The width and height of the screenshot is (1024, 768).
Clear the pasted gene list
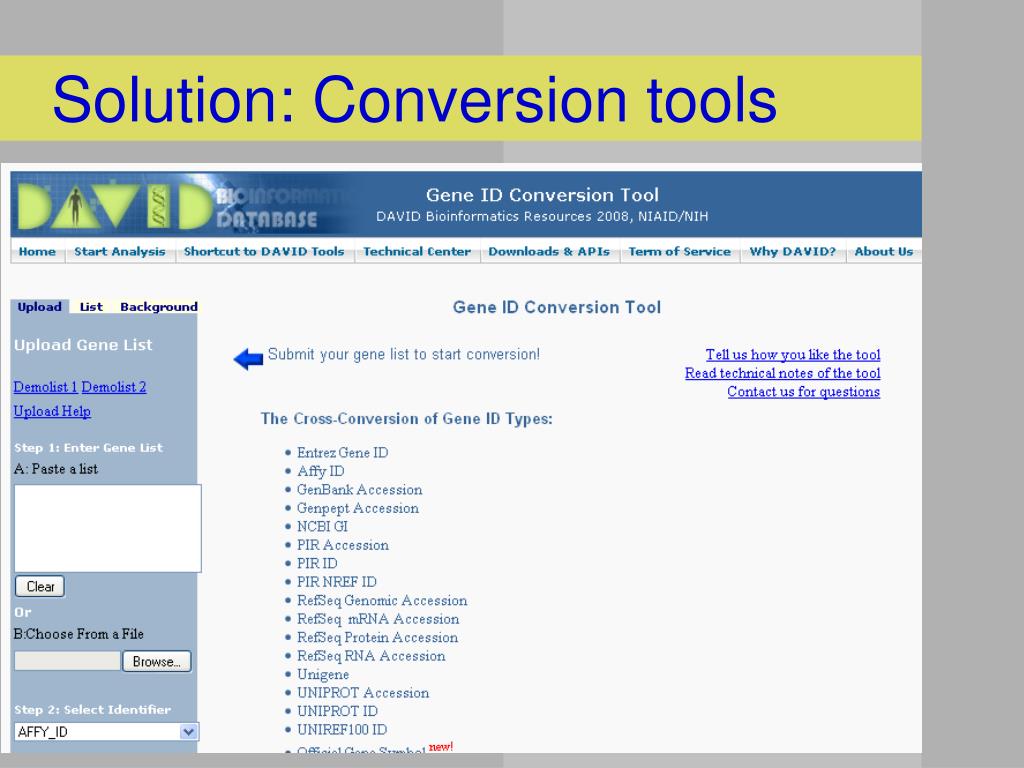[x=40, y=586]
